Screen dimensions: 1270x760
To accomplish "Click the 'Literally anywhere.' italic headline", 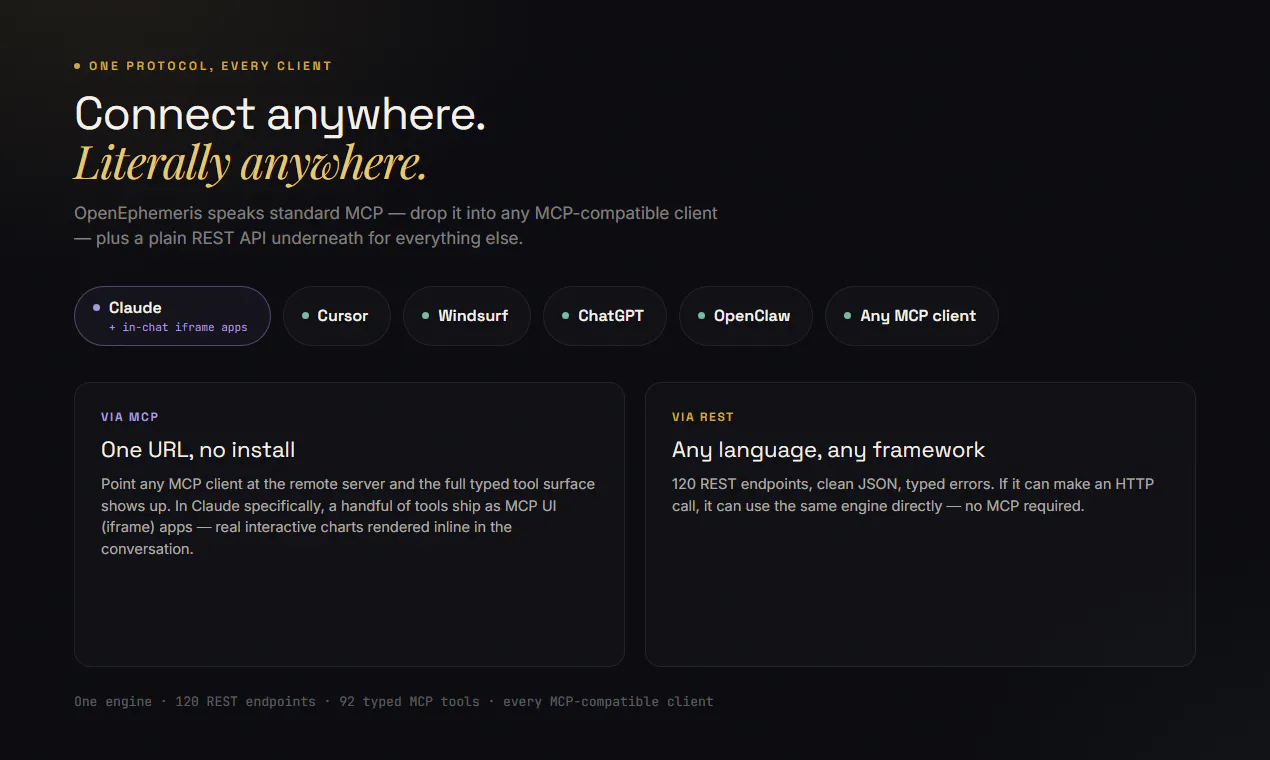I will point(251,163).
